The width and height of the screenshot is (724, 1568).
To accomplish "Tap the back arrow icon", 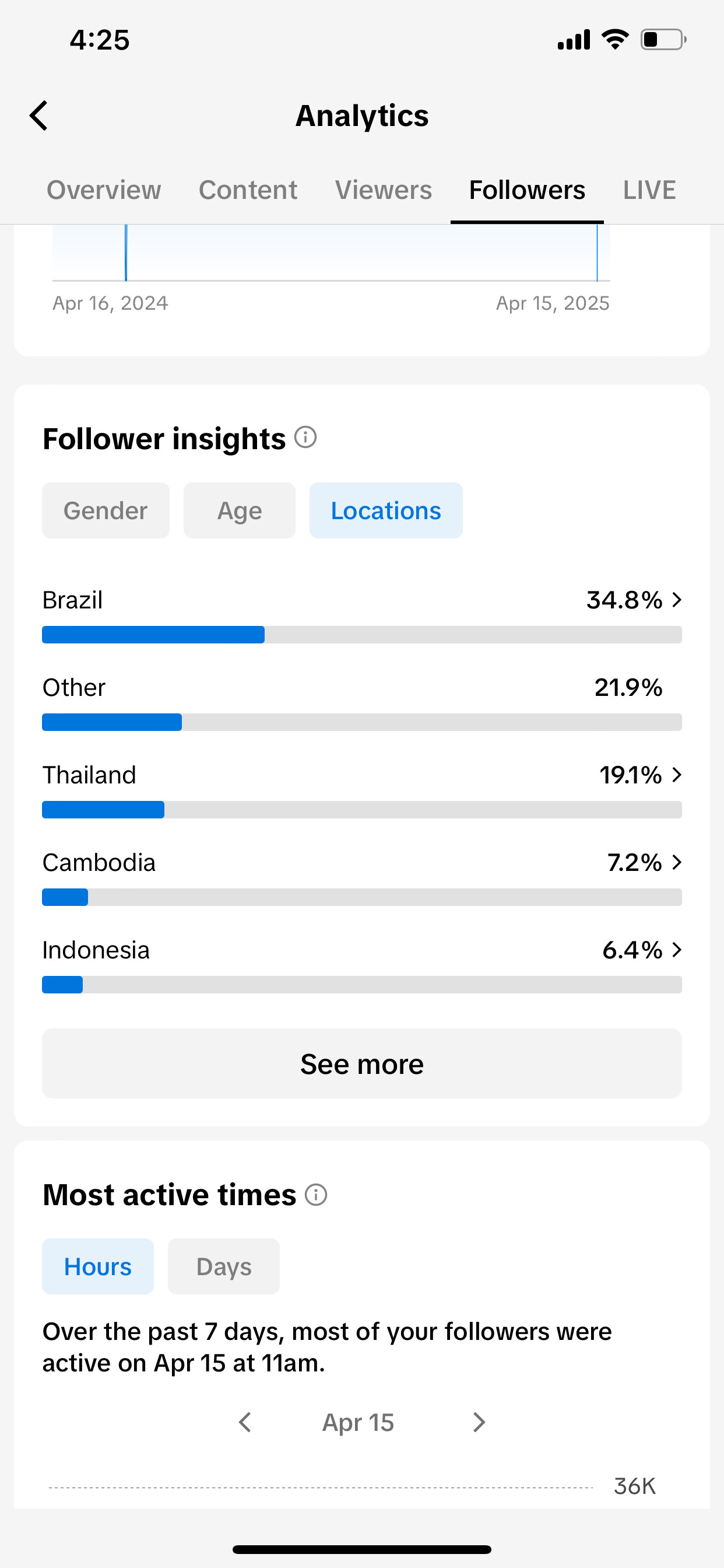I will click(39, 116).
